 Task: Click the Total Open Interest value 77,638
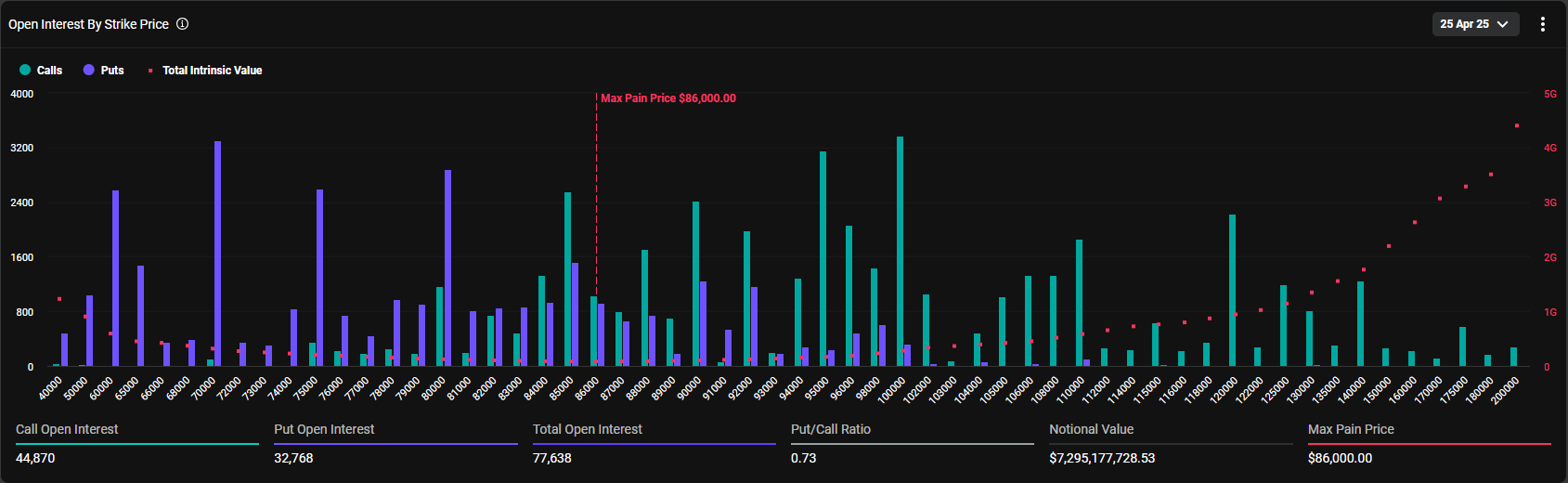pos(552,458)
